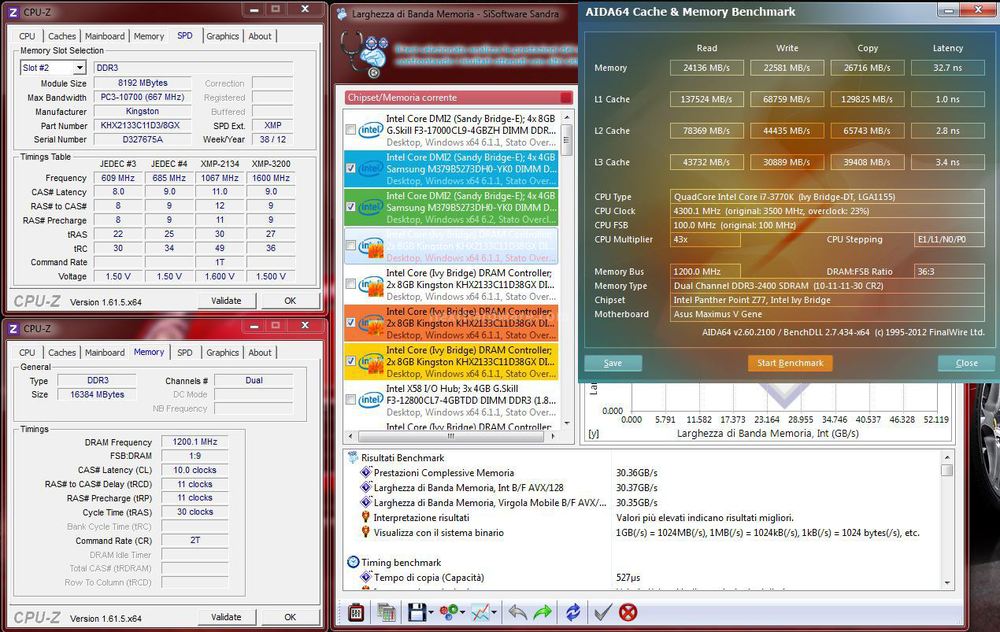Uncheck the green Samsung M379B5273DH0 entry
The width and height of the screenshot is (1000, 632).
350,207
